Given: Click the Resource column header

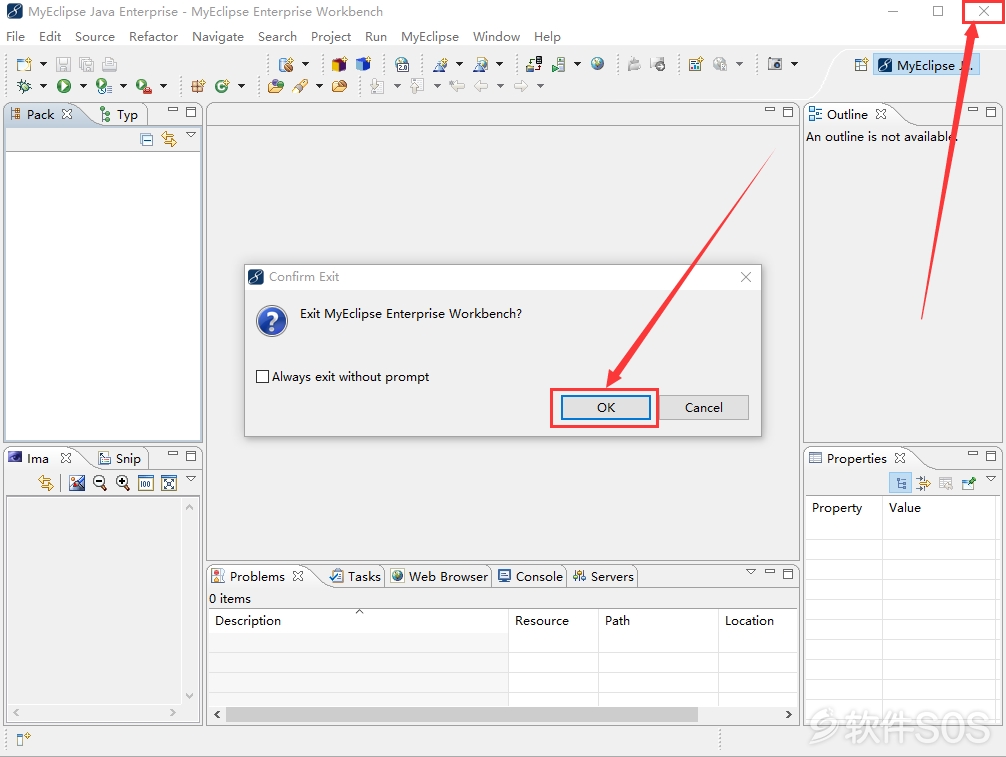Looking at the screenshot, I should tap(553, 620).
